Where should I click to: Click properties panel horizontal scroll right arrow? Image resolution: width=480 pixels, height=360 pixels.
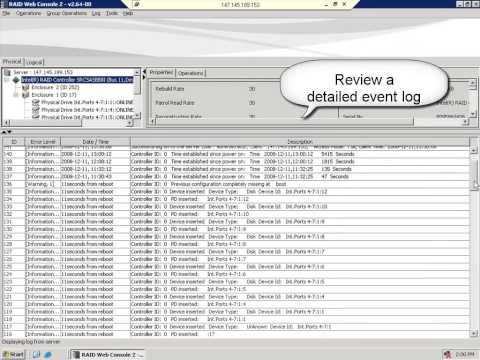click(466, 122)
